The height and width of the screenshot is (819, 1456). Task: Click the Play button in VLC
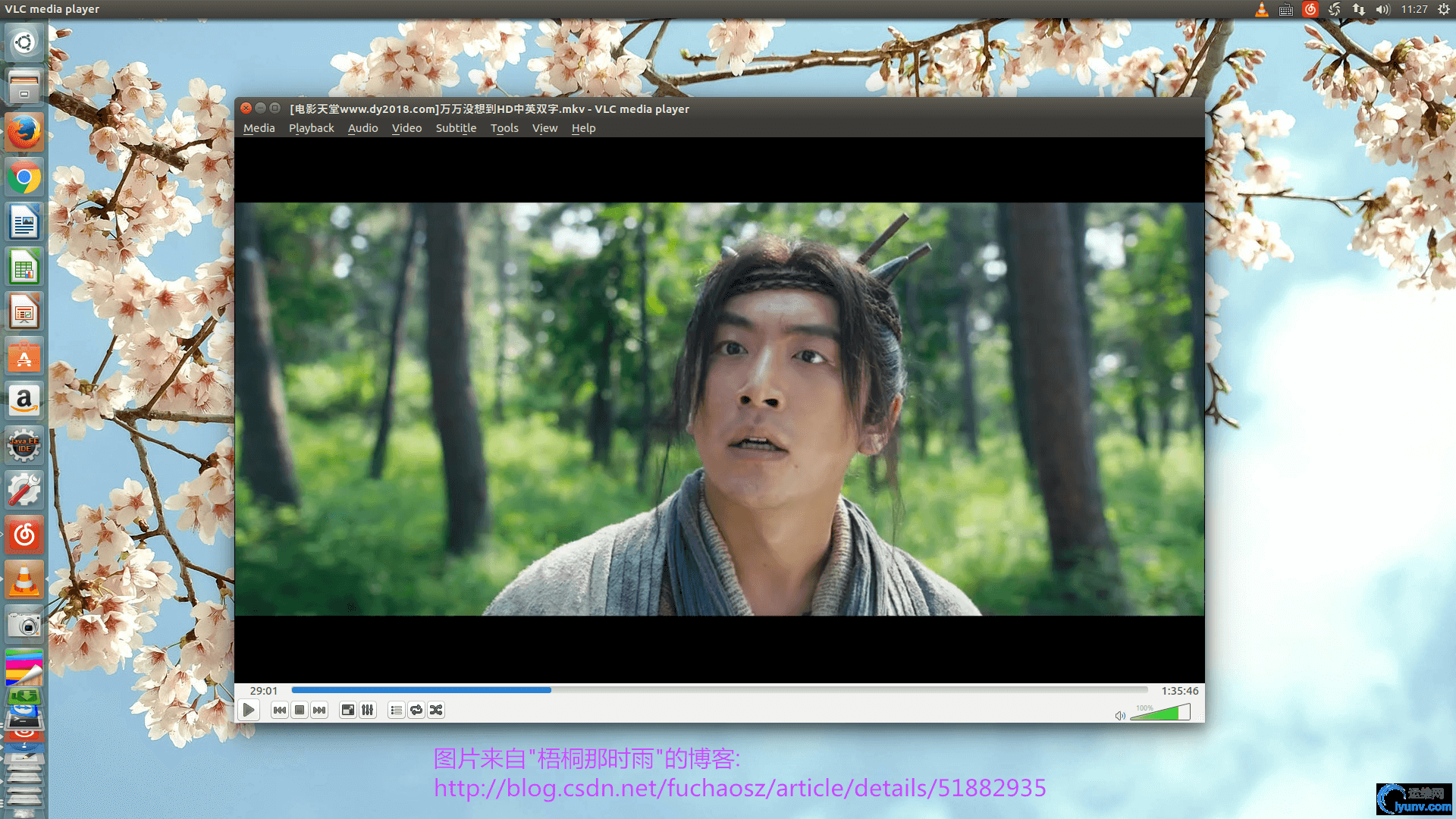pyautogui.click(x=249, y=711)
